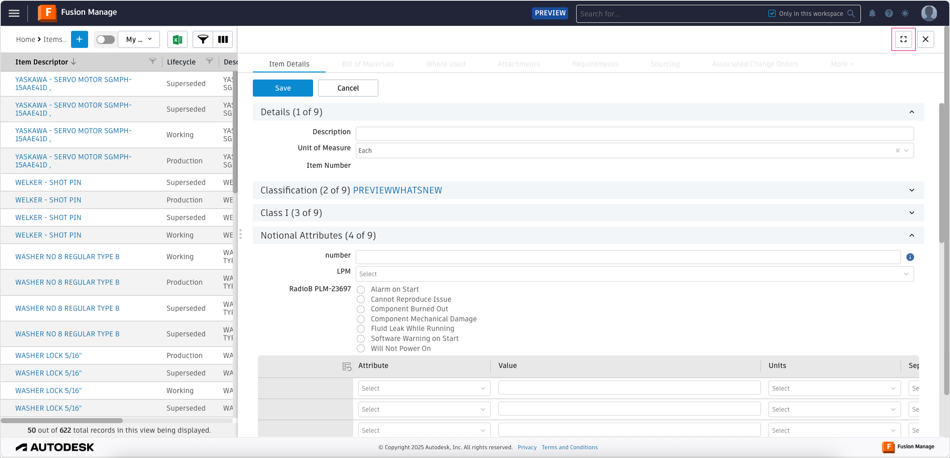Click the blue add item plus button
Viewport: 950px width, 458px height.
click(x=79, y=39)
